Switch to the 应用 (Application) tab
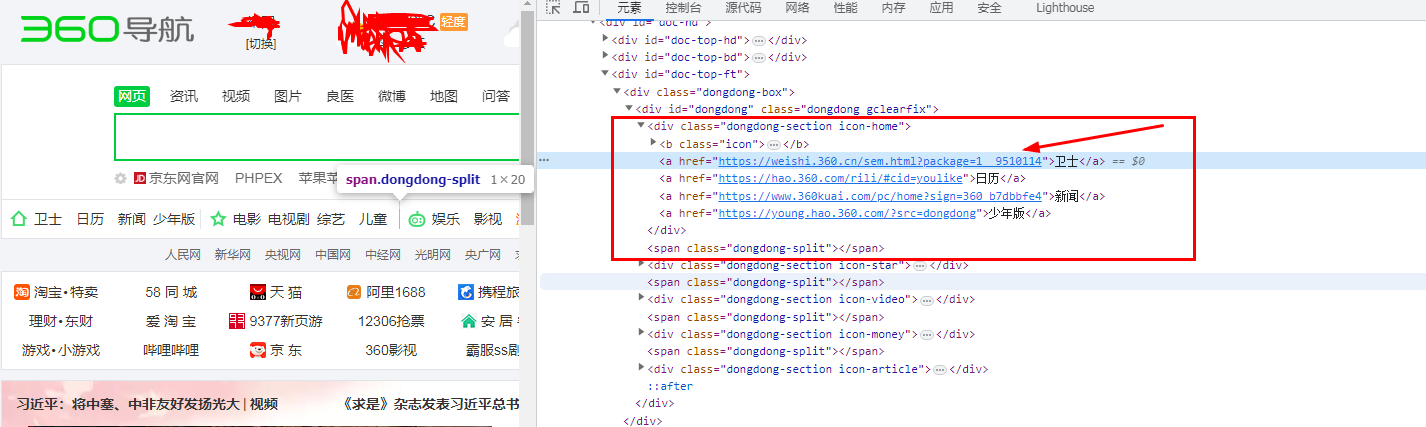1426x427 pixels. pyautogui.click(x=941, y=8)
